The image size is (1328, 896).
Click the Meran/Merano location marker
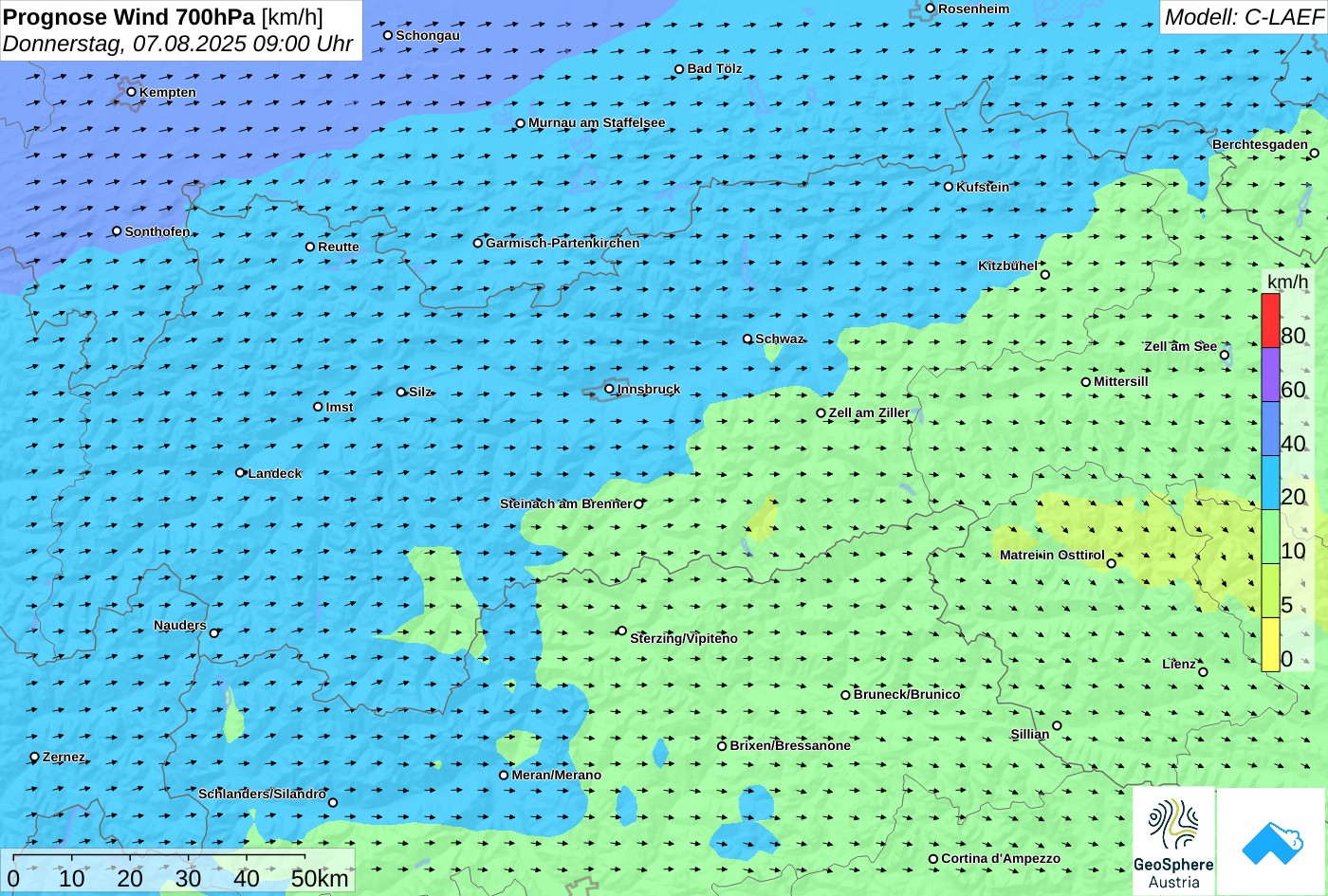pos(504,775)
